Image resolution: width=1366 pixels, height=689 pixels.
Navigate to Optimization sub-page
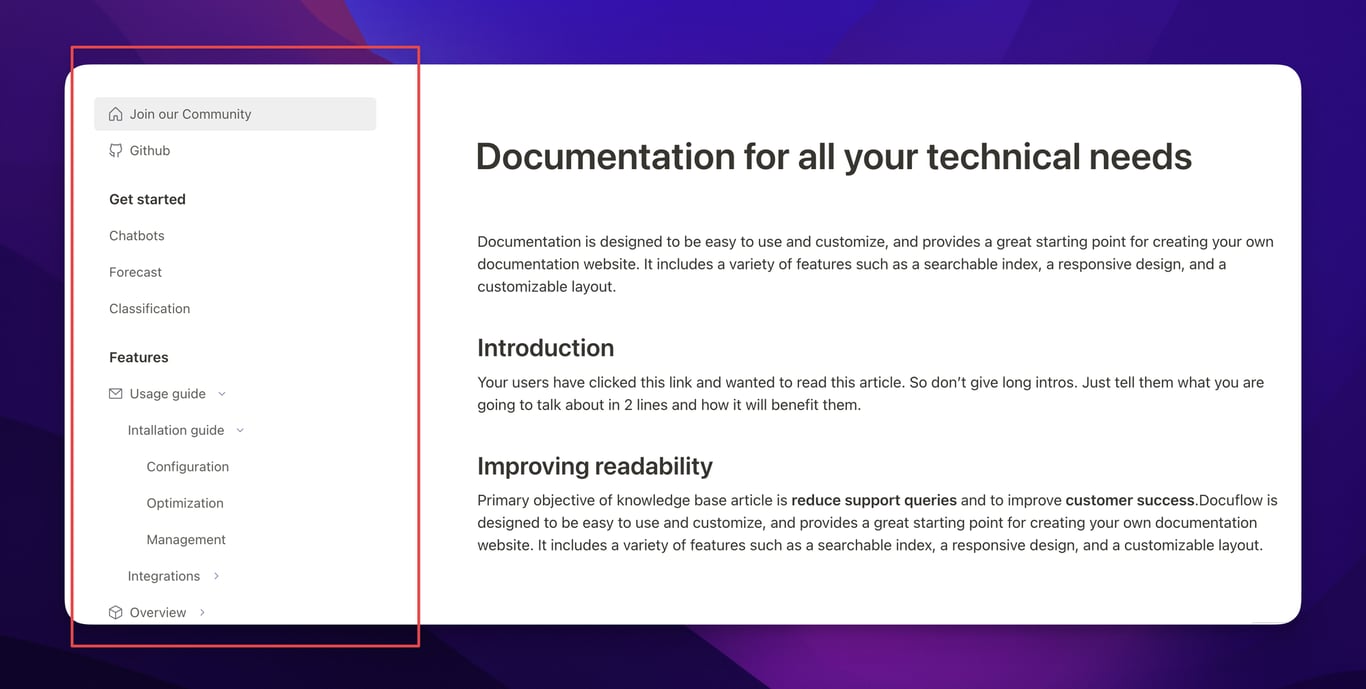point(185,503)
